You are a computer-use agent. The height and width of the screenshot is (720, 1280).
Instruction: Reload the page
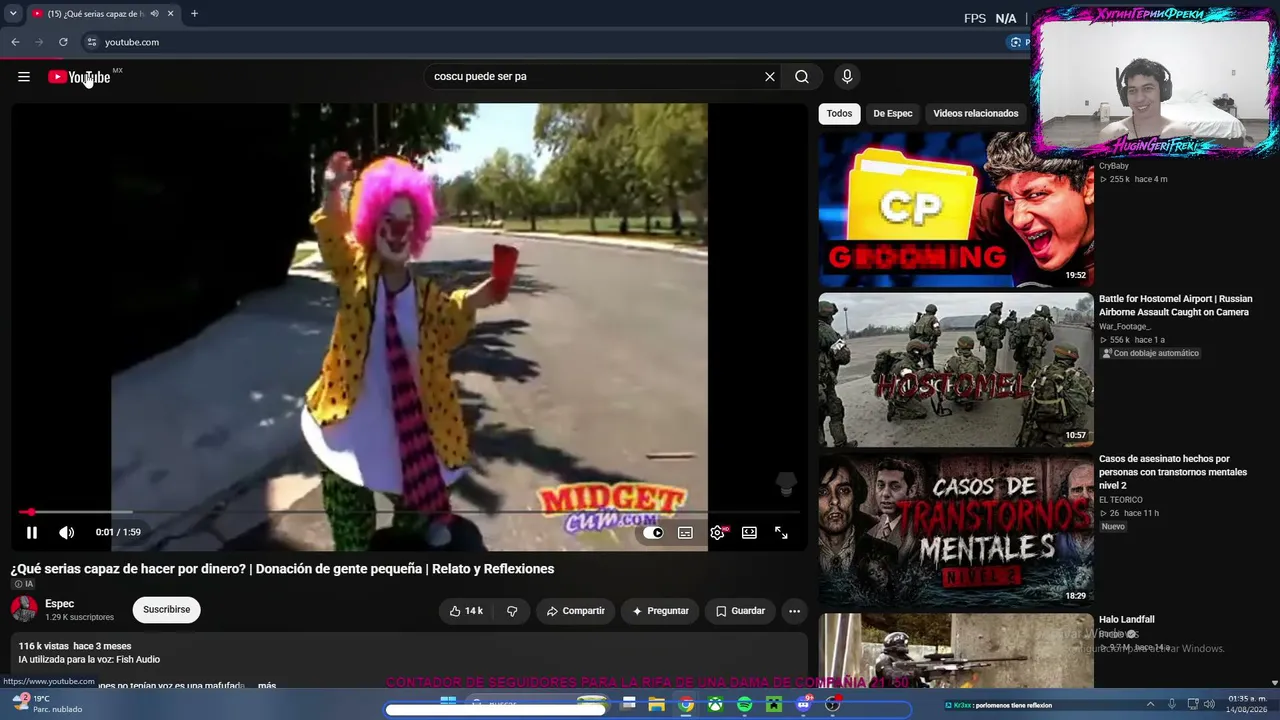(63, 42)
